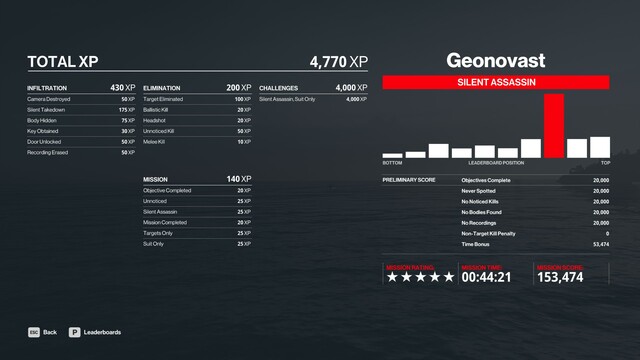The height and width of the screenshot is (360, 640).
Task: Select the Challenges XP header
Action: (x=313, y=88)
